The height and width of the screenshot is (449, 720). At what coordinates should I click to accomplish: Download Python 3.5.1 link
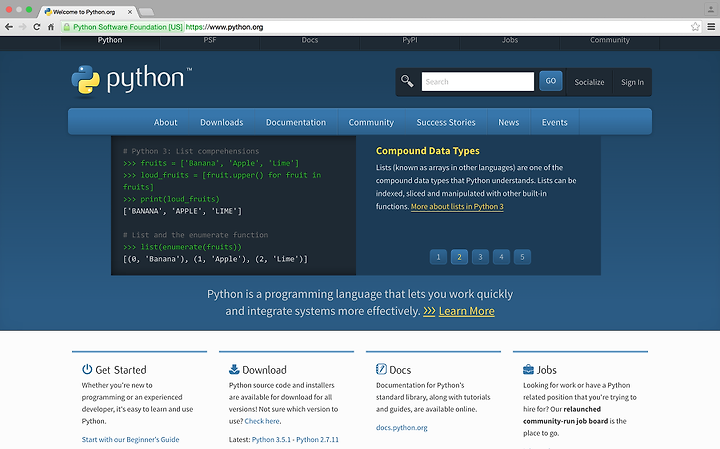pyautogui.click(x=271, y=439)
